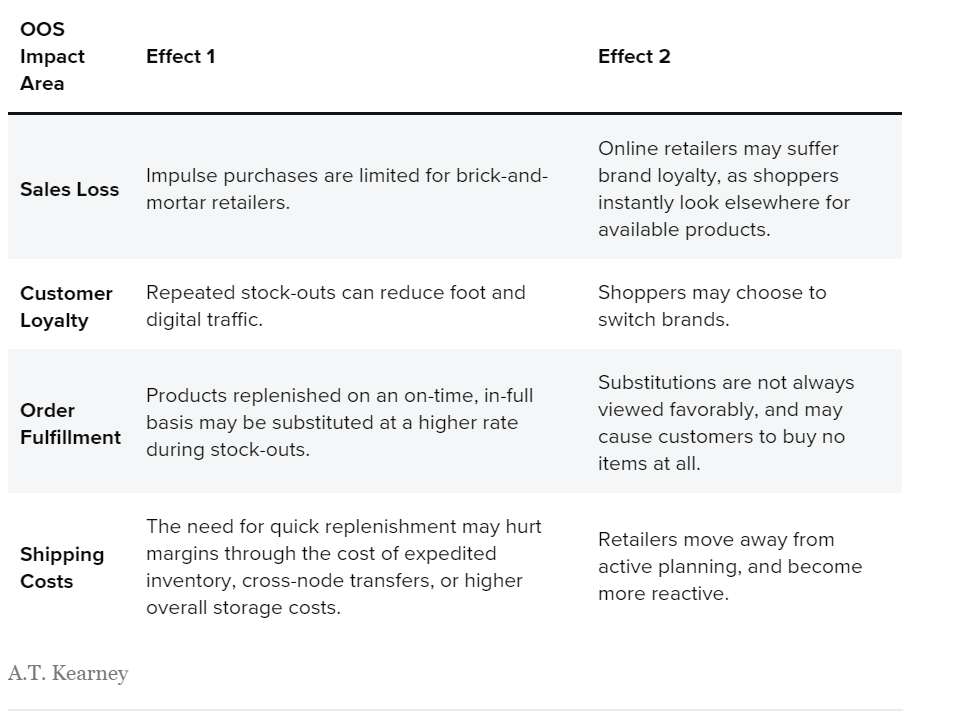Click the retailers become more reactive cell

point(729,567)
